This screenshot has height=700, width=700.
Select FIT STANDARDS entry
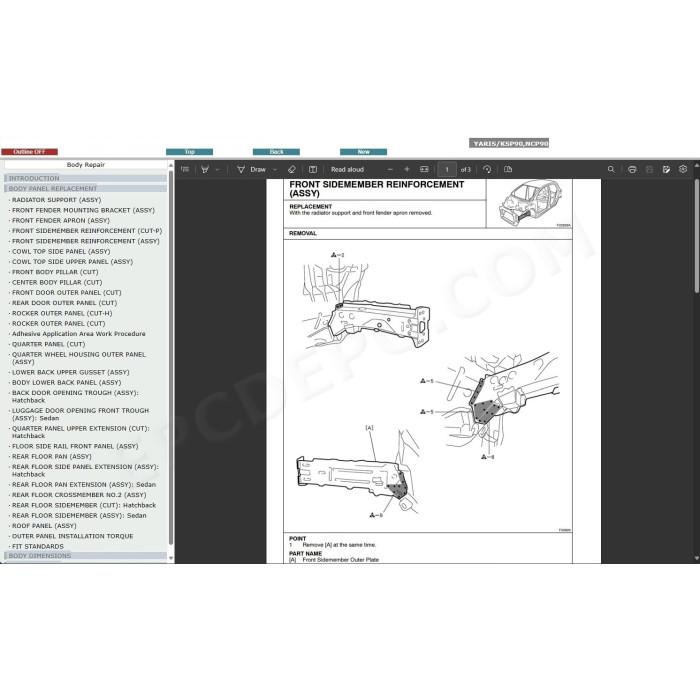38,546
